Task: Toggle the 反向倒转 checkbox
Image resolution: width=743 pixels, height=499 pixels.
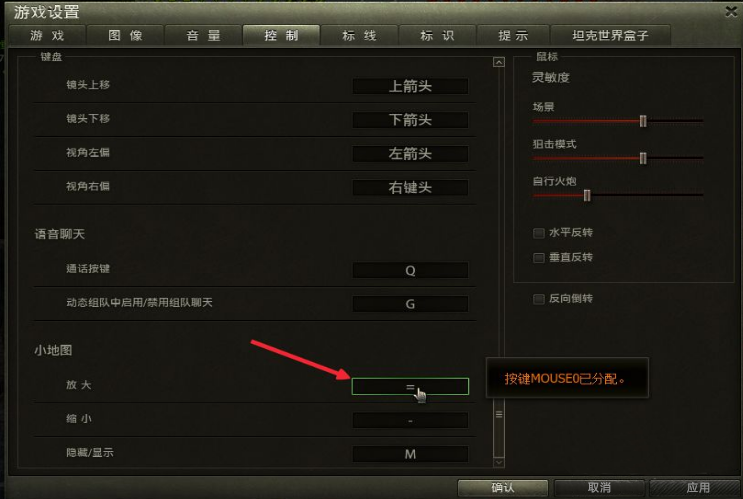Action: tap(538, 299)
